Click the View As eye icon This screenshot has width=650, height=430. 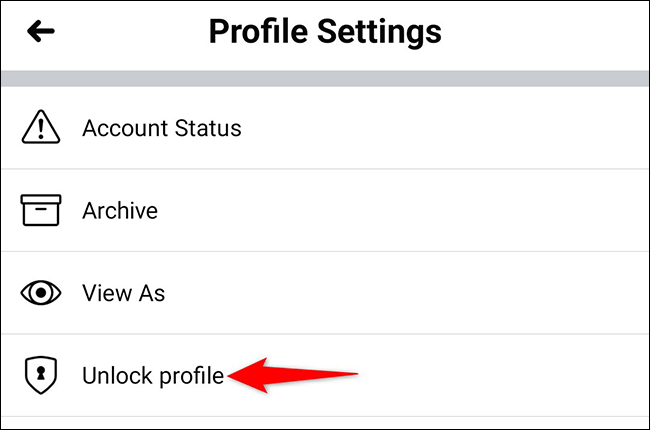click(41, 293)
